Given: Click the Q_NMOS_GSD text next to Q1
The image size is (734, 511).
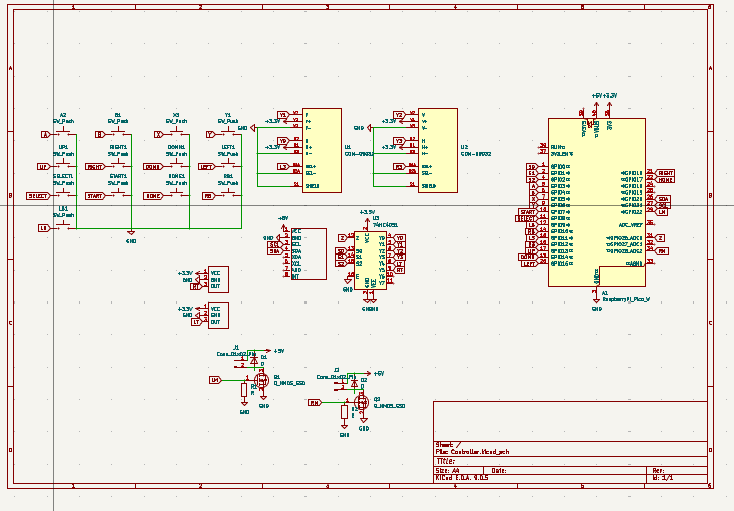Looking at the screenshot, I should pyautogui.click(x=289, y=383).
